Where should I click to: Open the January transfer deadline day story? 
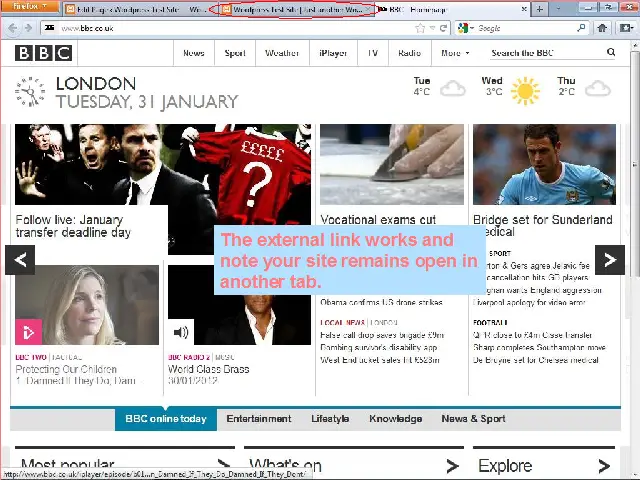[x=73, y=226]
